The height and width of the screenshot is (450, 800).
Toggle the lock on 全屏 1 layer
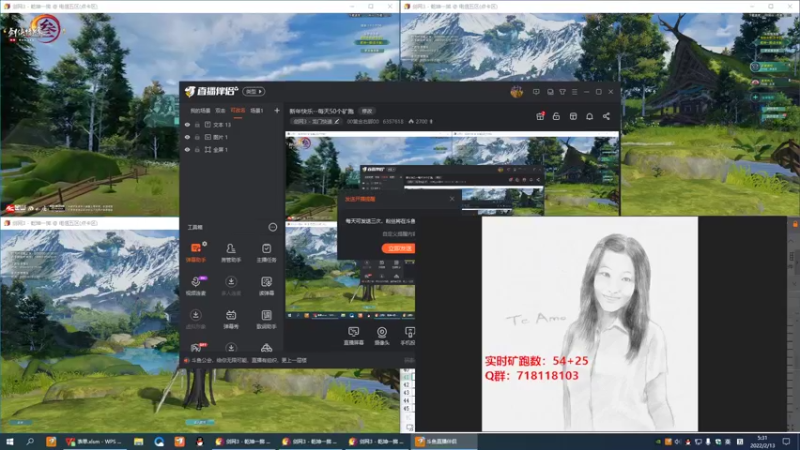pyautogui.click(x=197, y=149)
